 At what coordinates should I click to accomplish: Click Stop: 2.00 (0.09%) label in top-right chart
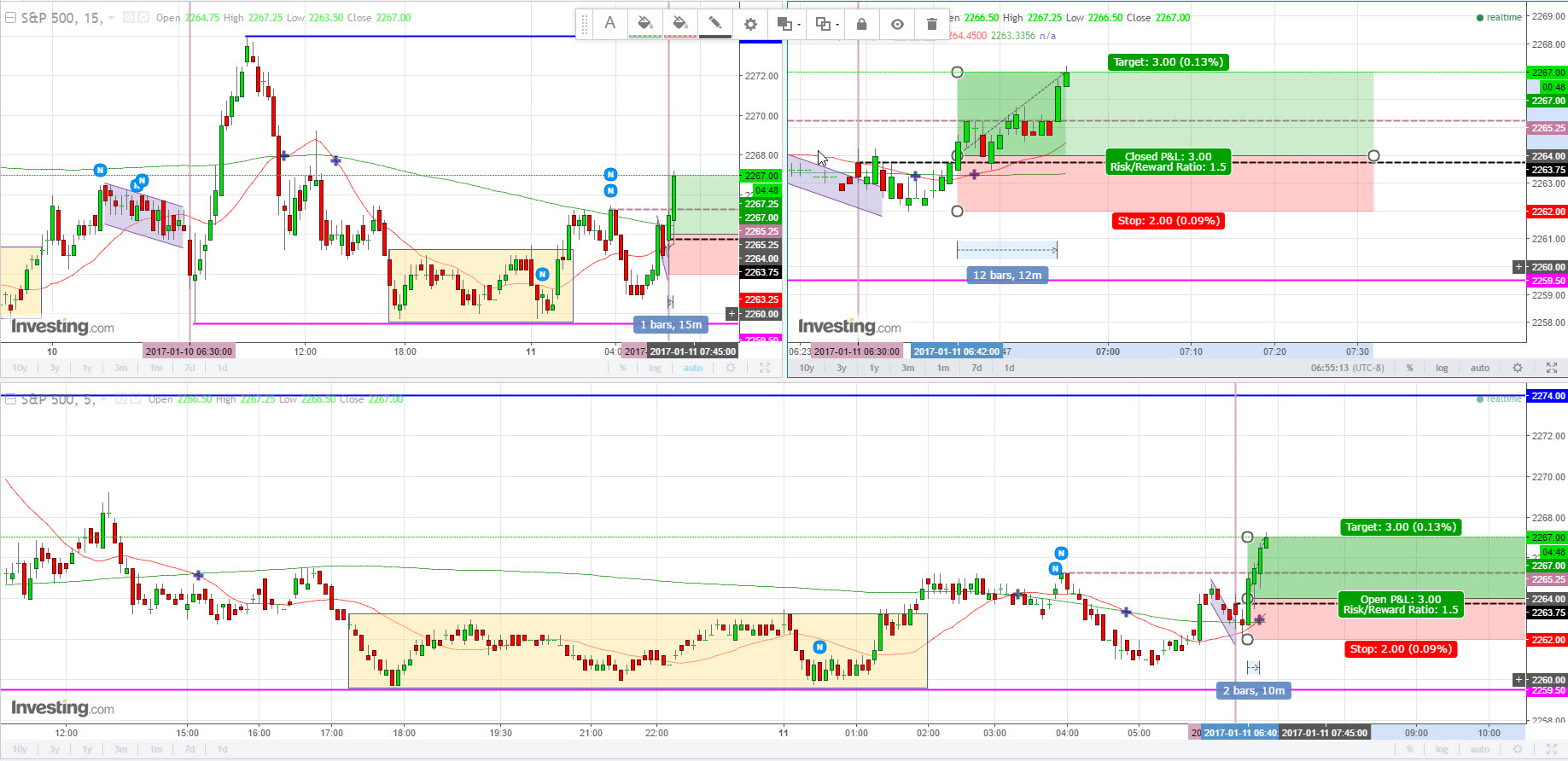pyautogui.click(x=1169, y=221)
